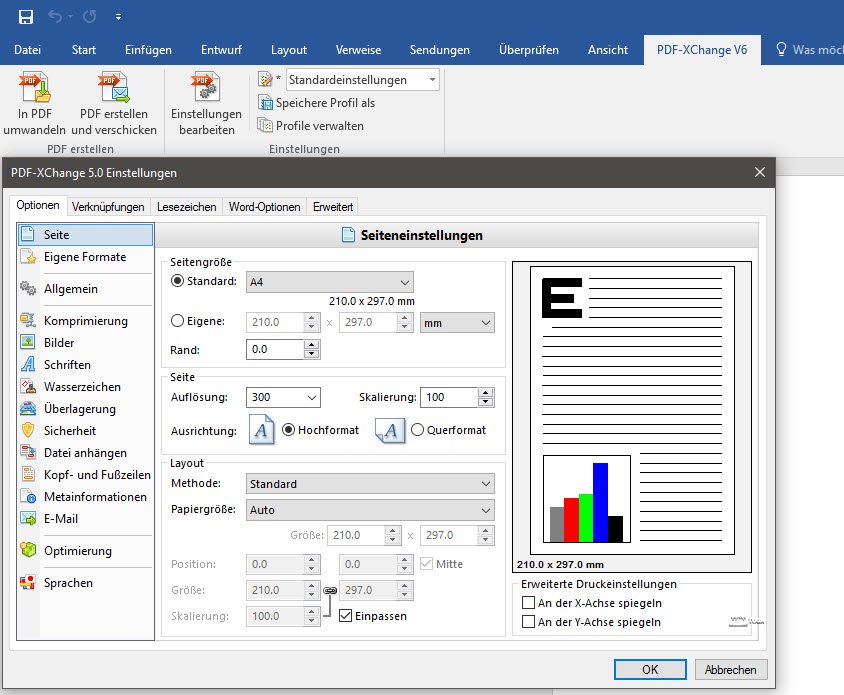Click the Abbrechen button
844x695 pixels.
pos(731,669)
